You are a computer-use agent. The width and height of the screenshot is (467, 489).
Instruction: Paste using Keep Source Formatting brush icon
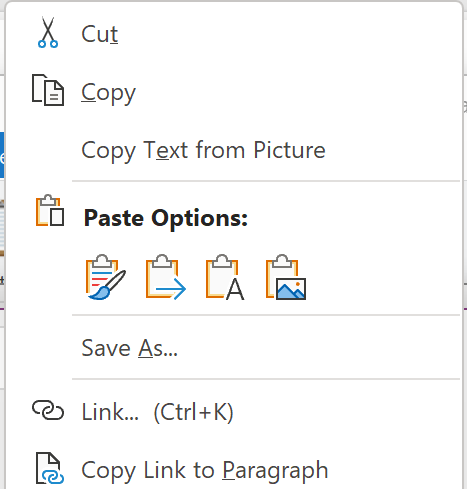[106, 277]
